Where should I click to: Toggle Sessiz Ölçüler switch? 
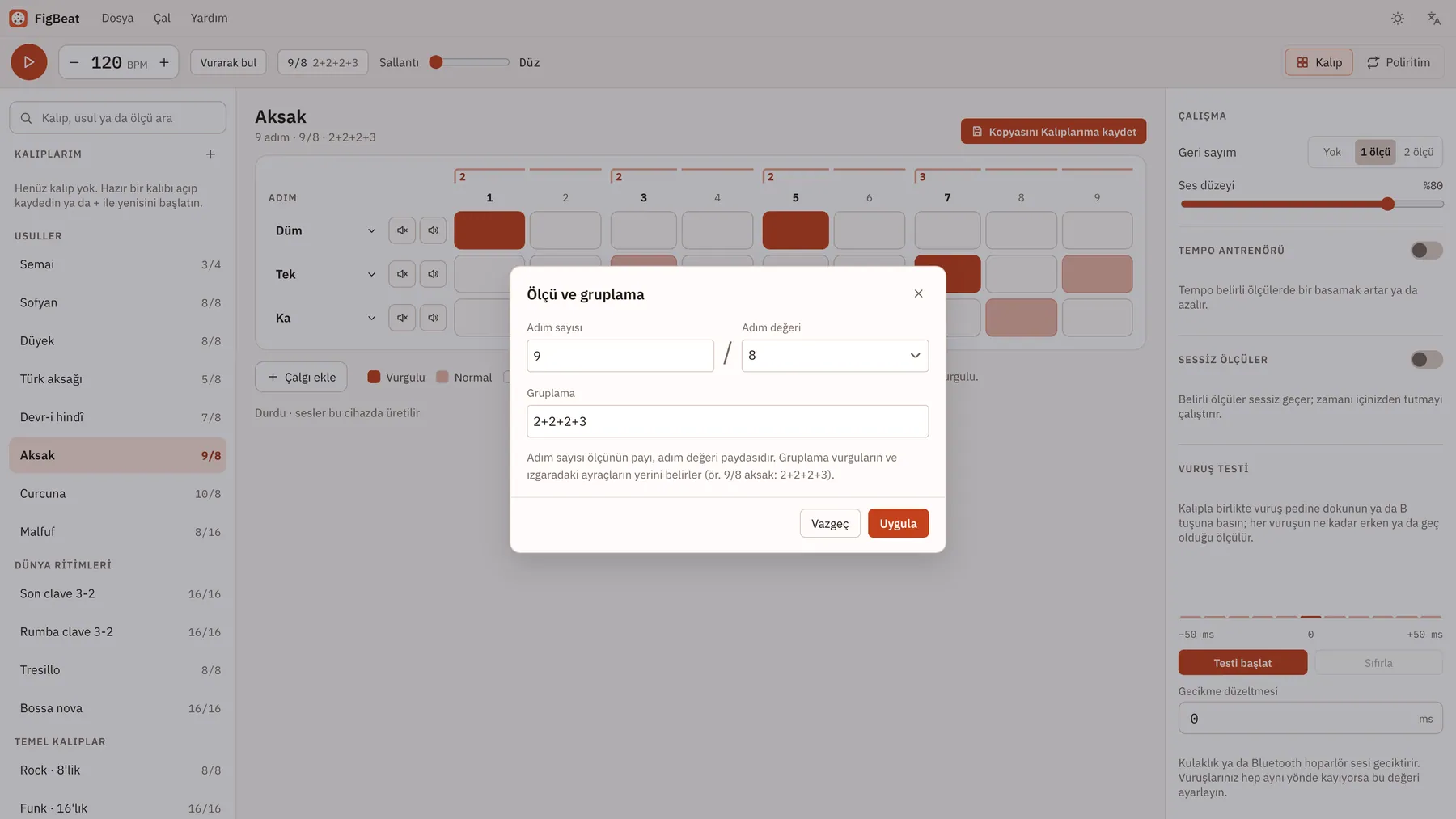[1426, 360]
